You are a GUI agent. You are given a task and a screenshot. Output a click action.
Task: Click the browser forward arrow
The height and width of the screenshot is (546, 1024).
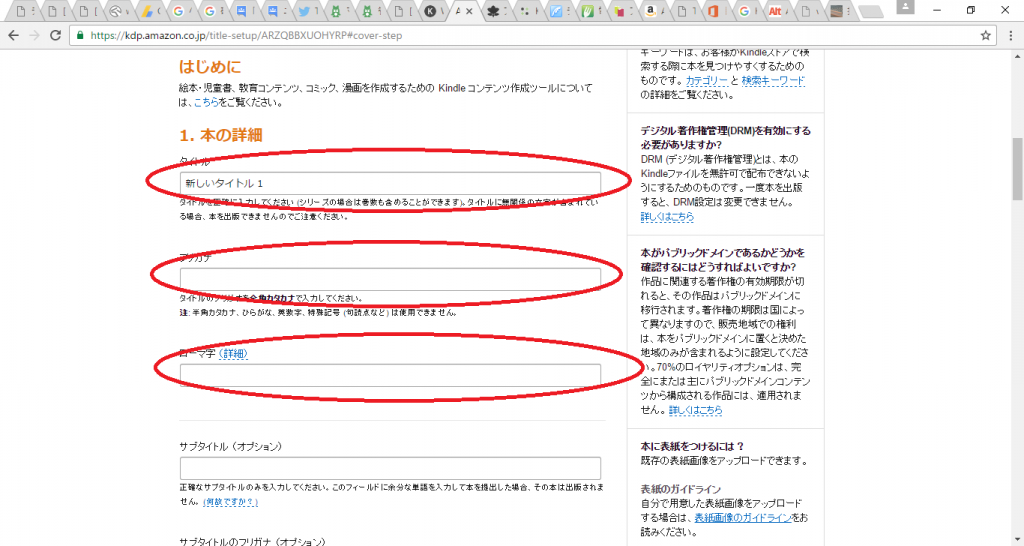coord(35,35)
